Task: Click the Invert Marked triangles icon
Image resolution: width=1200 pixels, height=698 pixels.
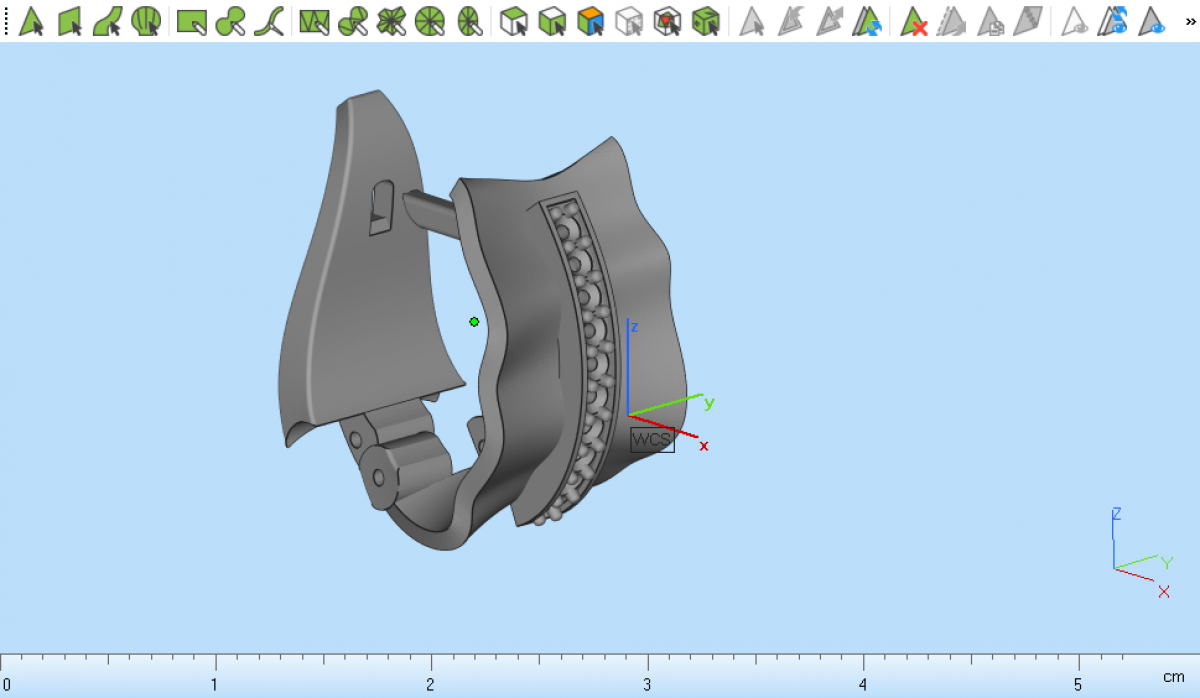Action: (x=867, y=21)
